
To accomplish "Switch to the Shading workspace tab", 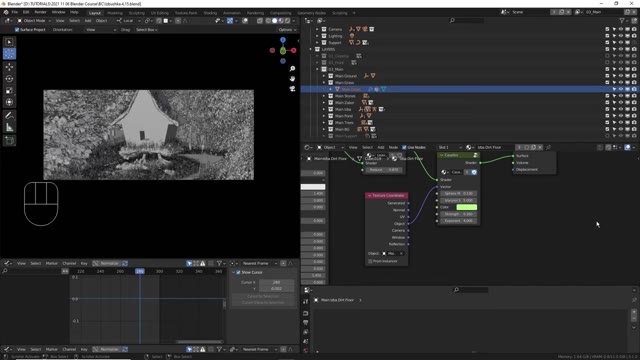I will [x=210, y=13].
